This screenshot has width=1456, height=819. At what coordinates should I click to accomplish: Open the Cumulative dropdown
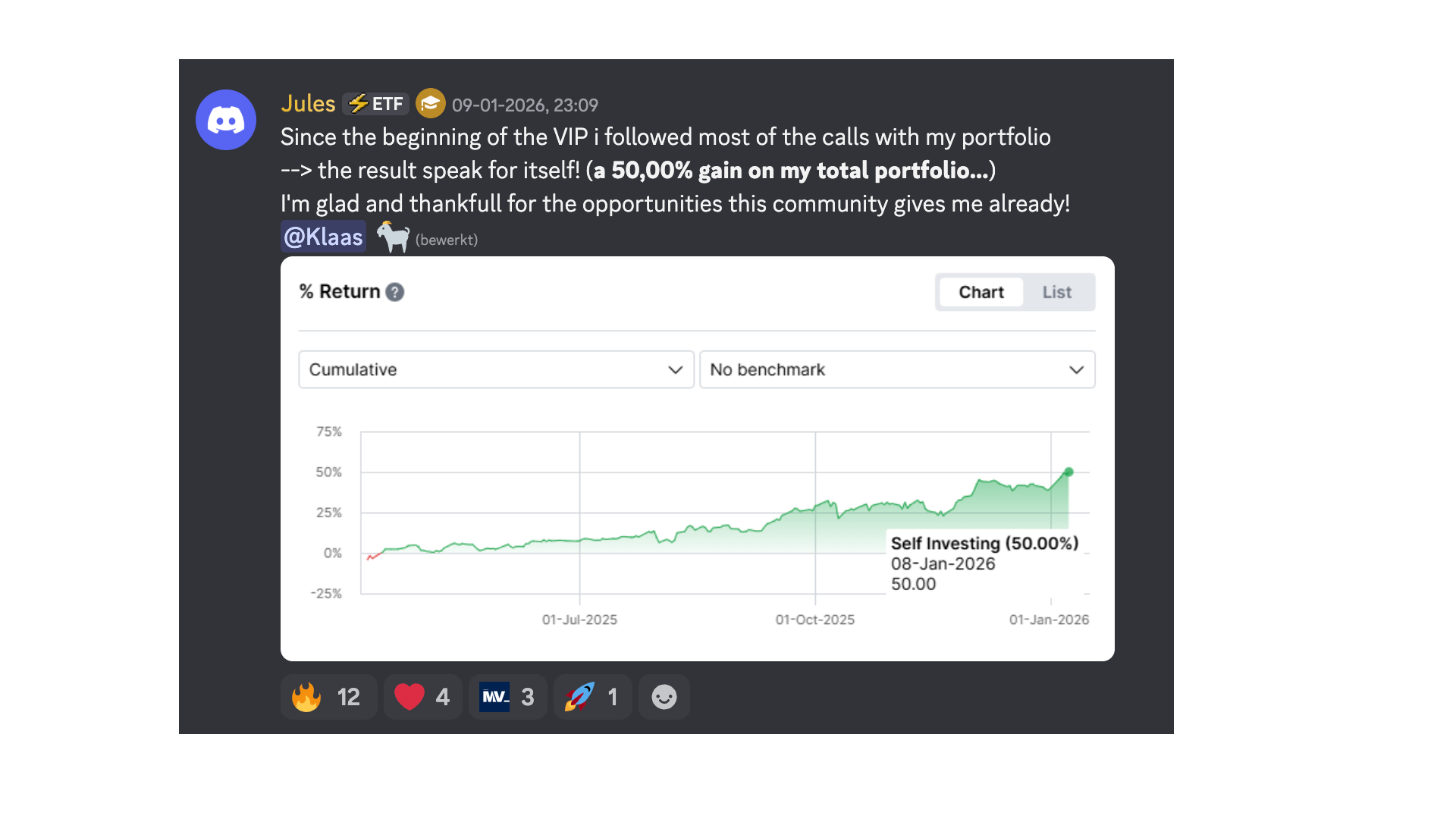pos(496,369)
